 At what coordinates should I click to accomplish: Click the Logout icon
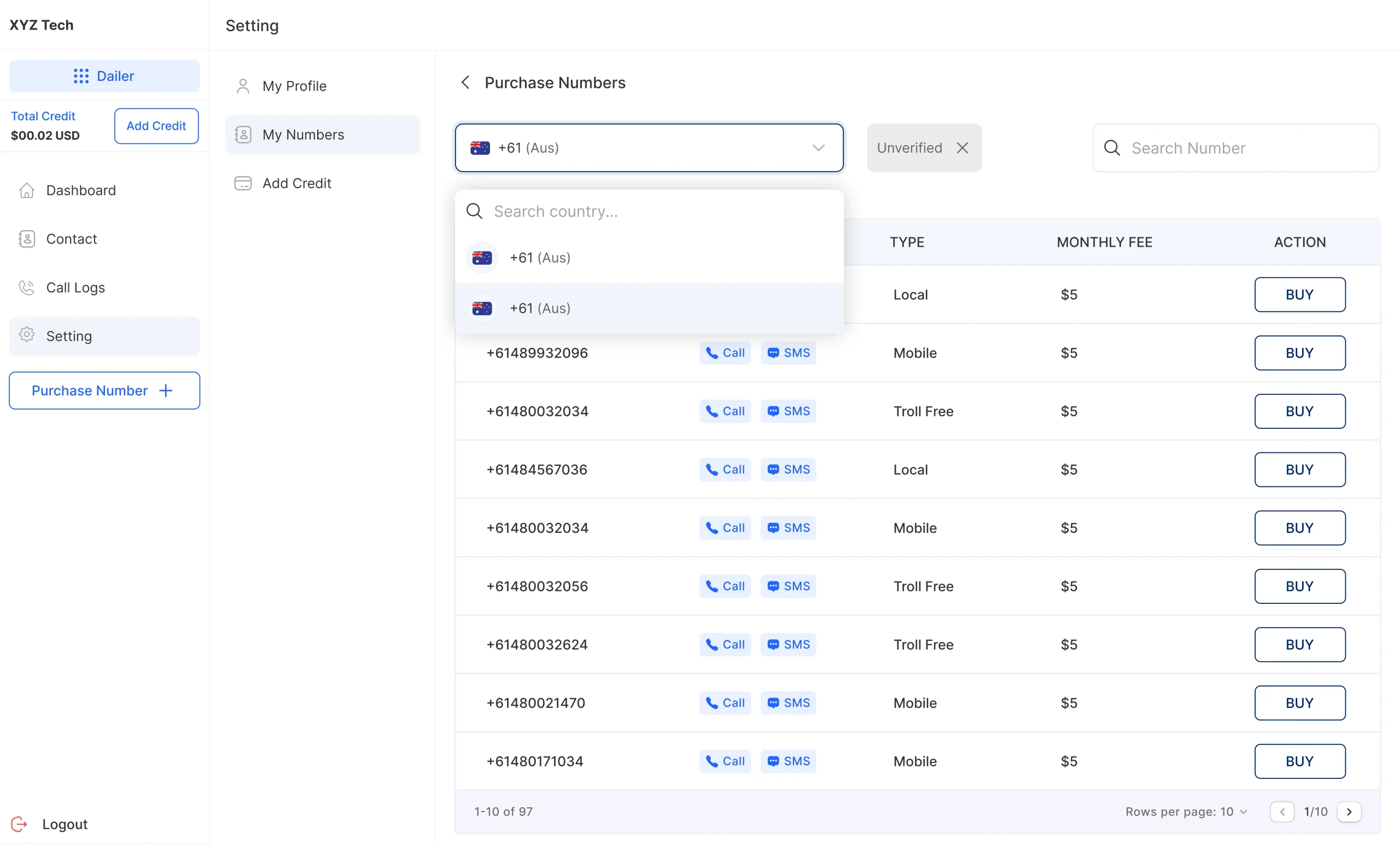(19, 824)
